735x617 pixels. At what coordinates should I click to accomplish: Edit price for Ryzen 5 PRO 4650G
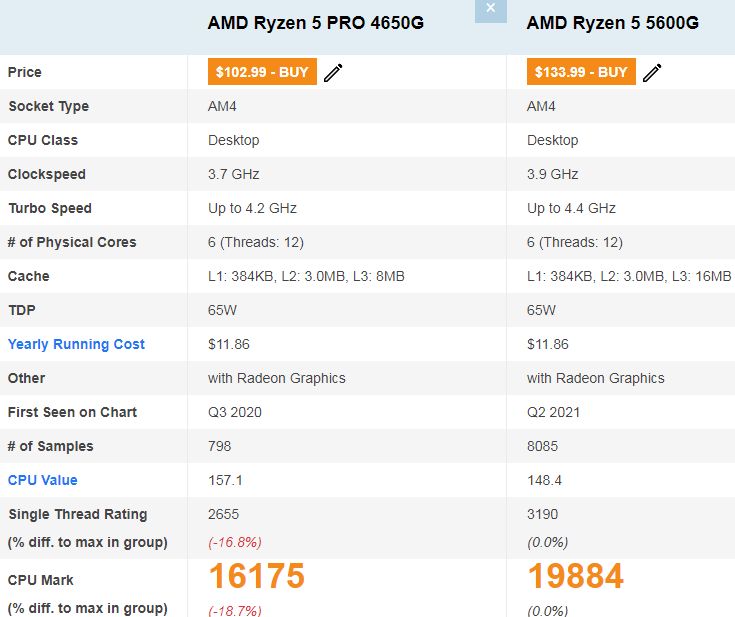coord(333,73)
